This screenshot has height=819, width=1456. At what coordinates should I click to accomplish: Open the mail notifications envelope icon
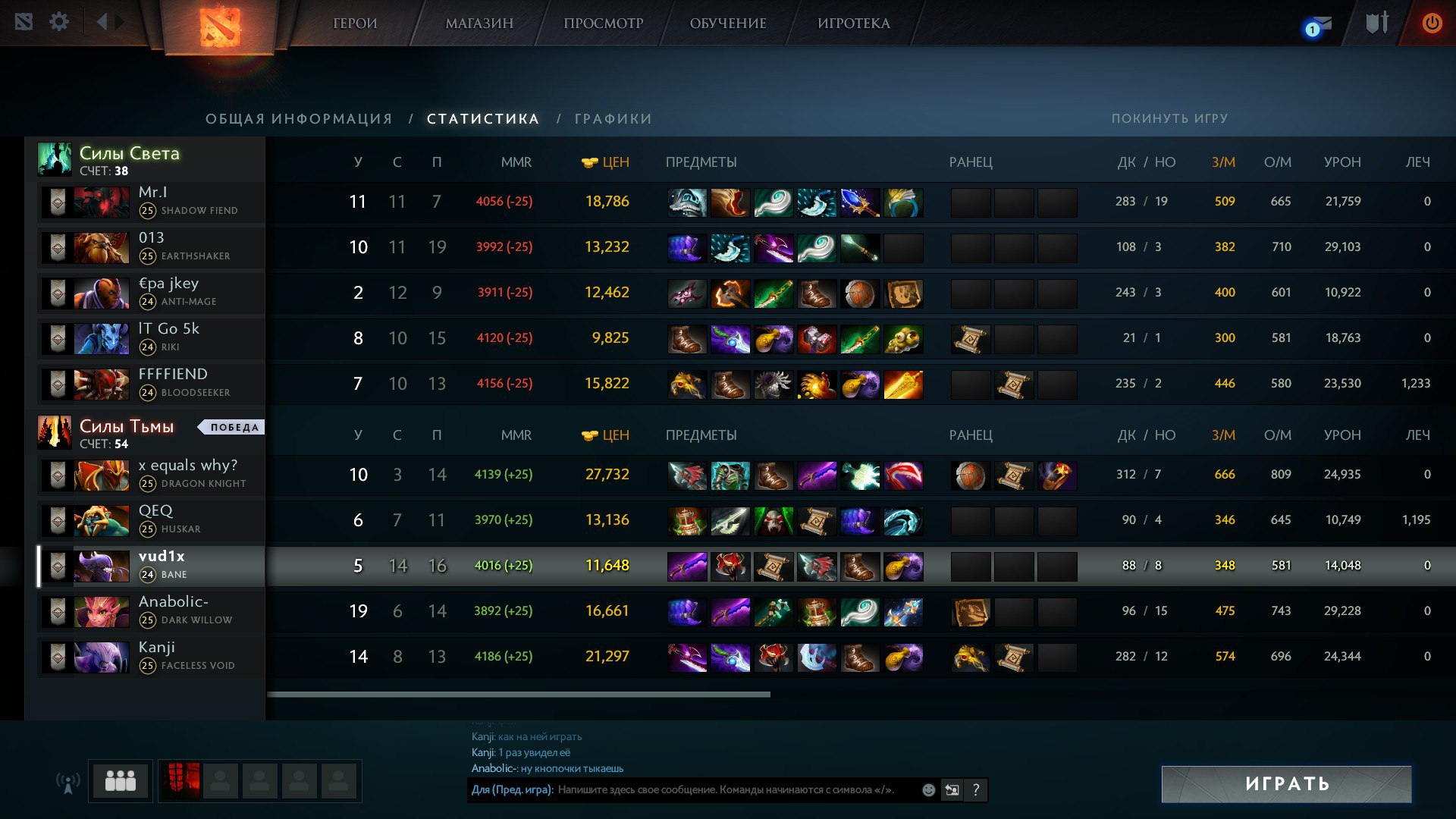coord(1319,25)
